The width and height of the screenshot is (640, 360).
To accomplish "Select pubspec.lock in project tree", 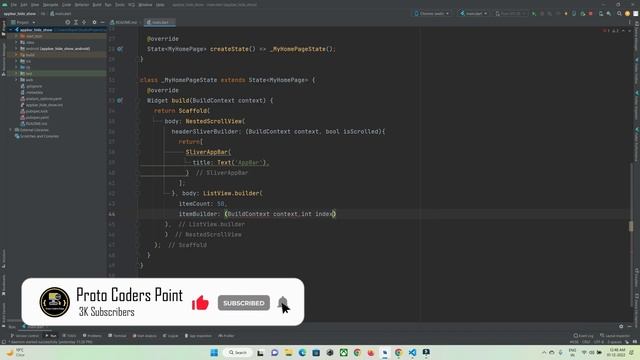I will pos(34,111).
